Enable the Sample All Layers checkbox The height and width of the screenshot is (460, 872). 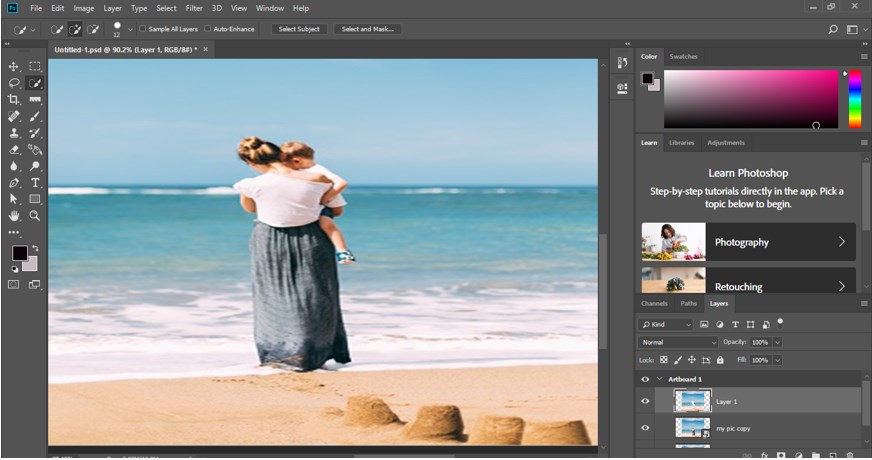(x=142, y=29)
